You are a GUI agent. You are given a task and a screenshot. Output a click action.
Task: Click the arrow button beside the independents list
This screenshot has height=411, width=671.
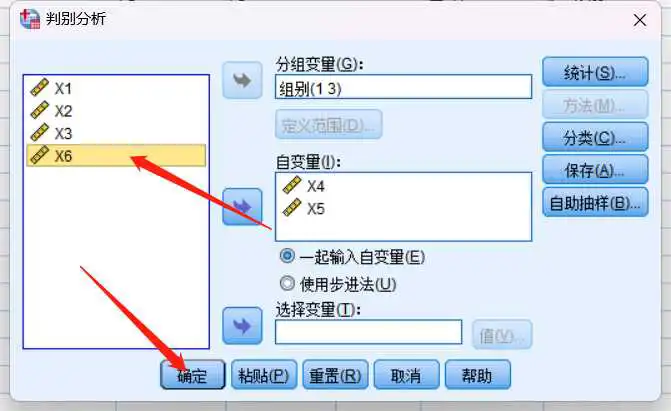pyautogui.click(x=242, y=206)
